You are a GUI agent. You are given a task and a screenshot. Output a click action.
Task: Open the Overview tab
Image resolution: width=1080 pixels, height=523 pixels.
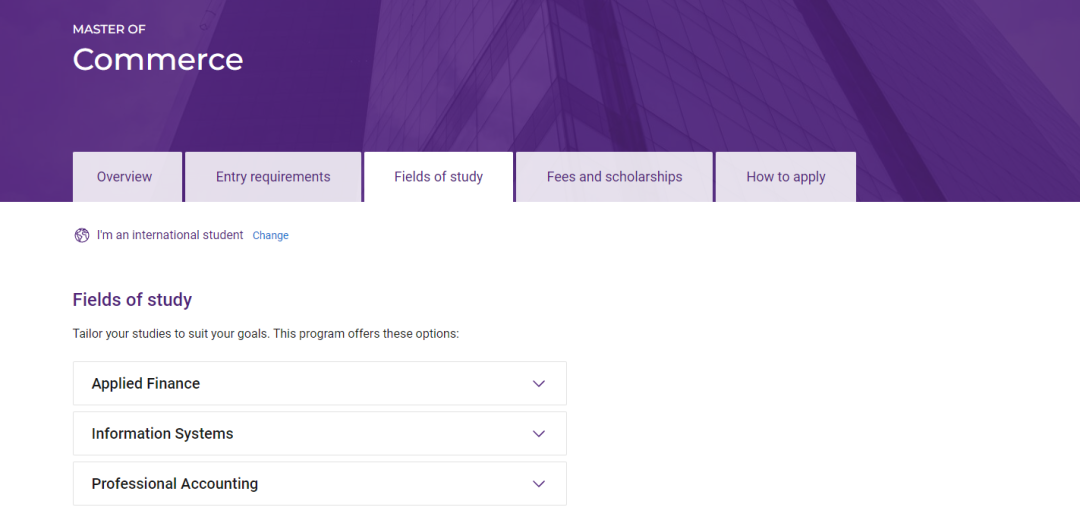[x=125, y=177]
